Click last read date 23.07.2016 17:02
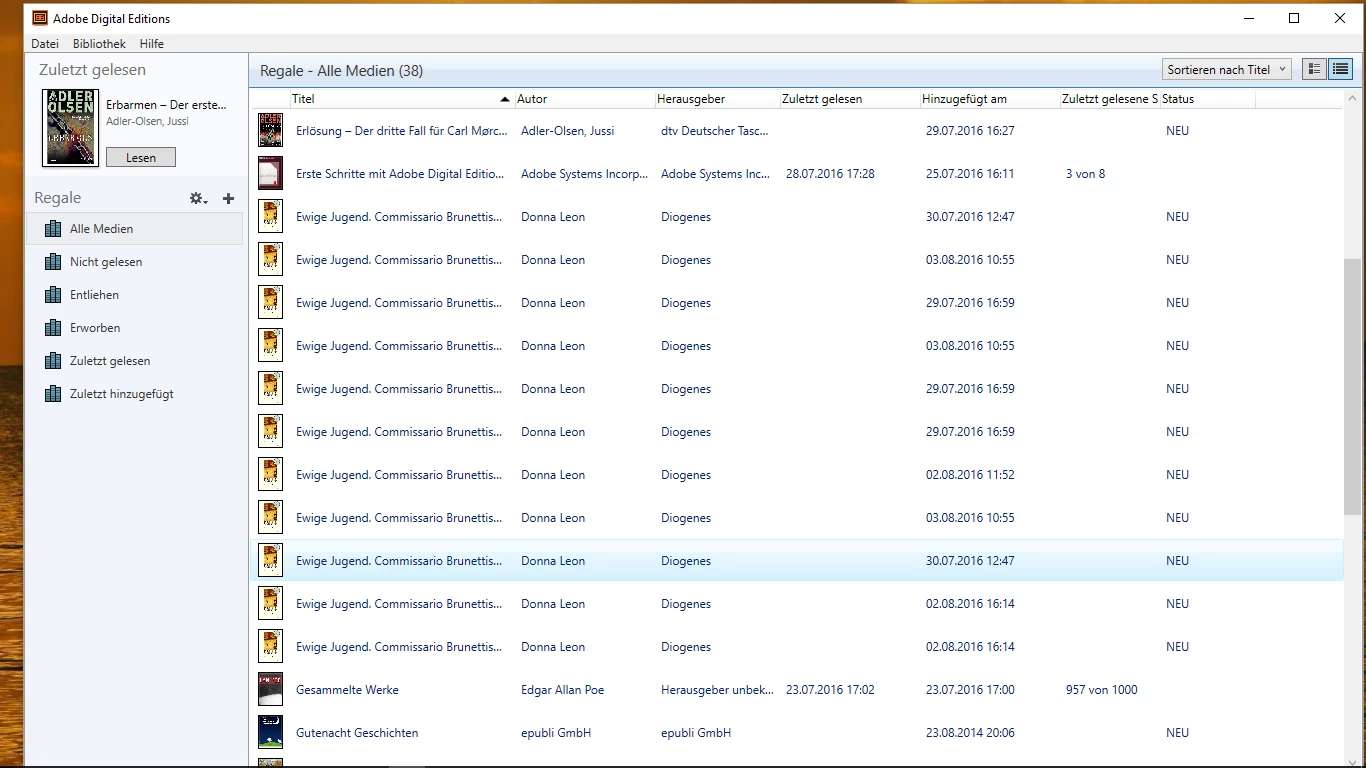 coord(830,690)
